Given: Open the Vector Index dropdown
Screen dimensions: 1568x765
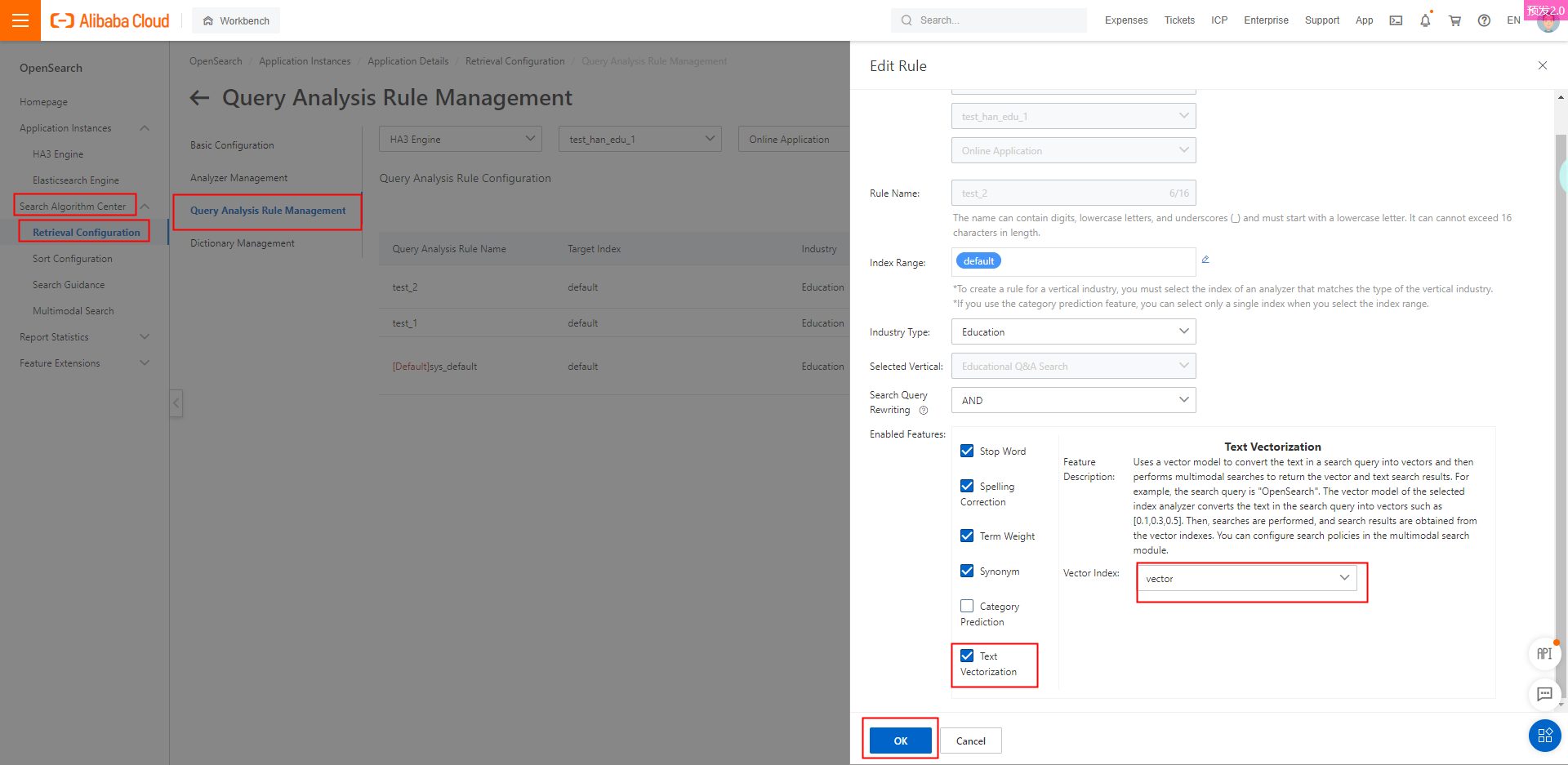Looking at the screenshot, I should pyautogui.click(x=1247, y=578).
